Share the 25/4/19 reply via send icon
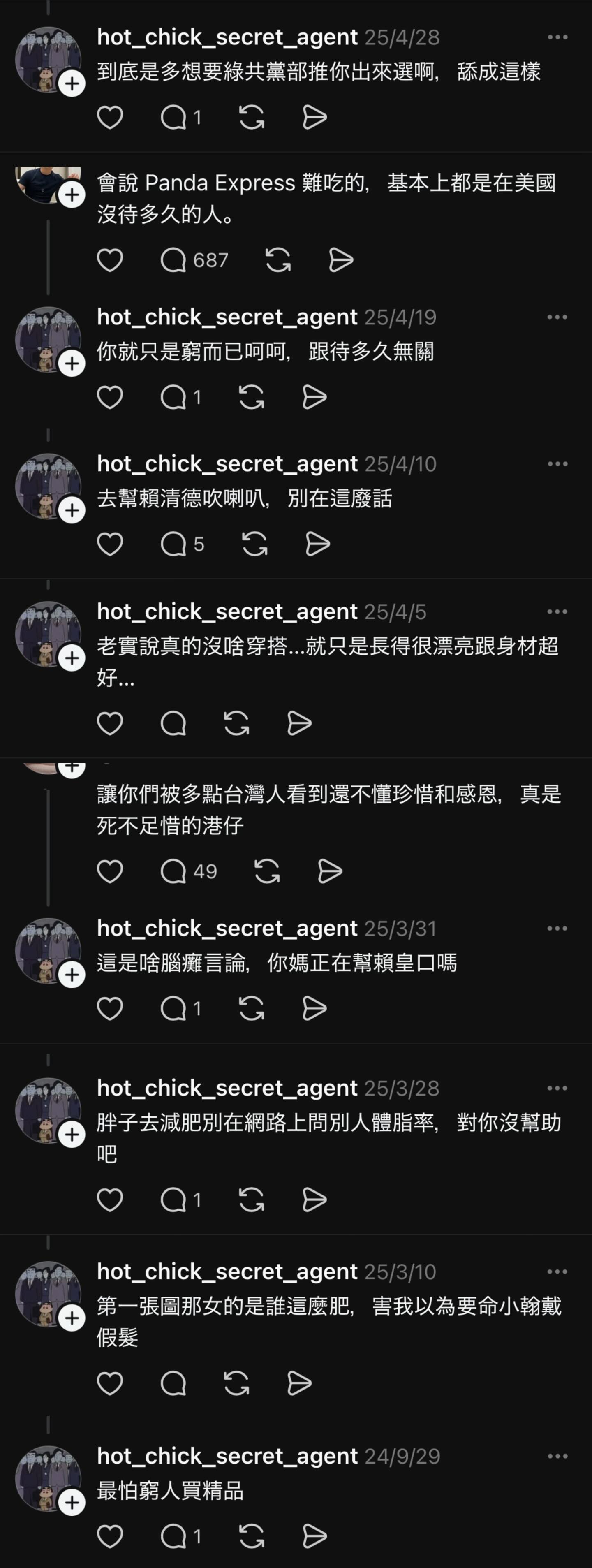The image size is (592, 1568). click(x=314, y=398)
